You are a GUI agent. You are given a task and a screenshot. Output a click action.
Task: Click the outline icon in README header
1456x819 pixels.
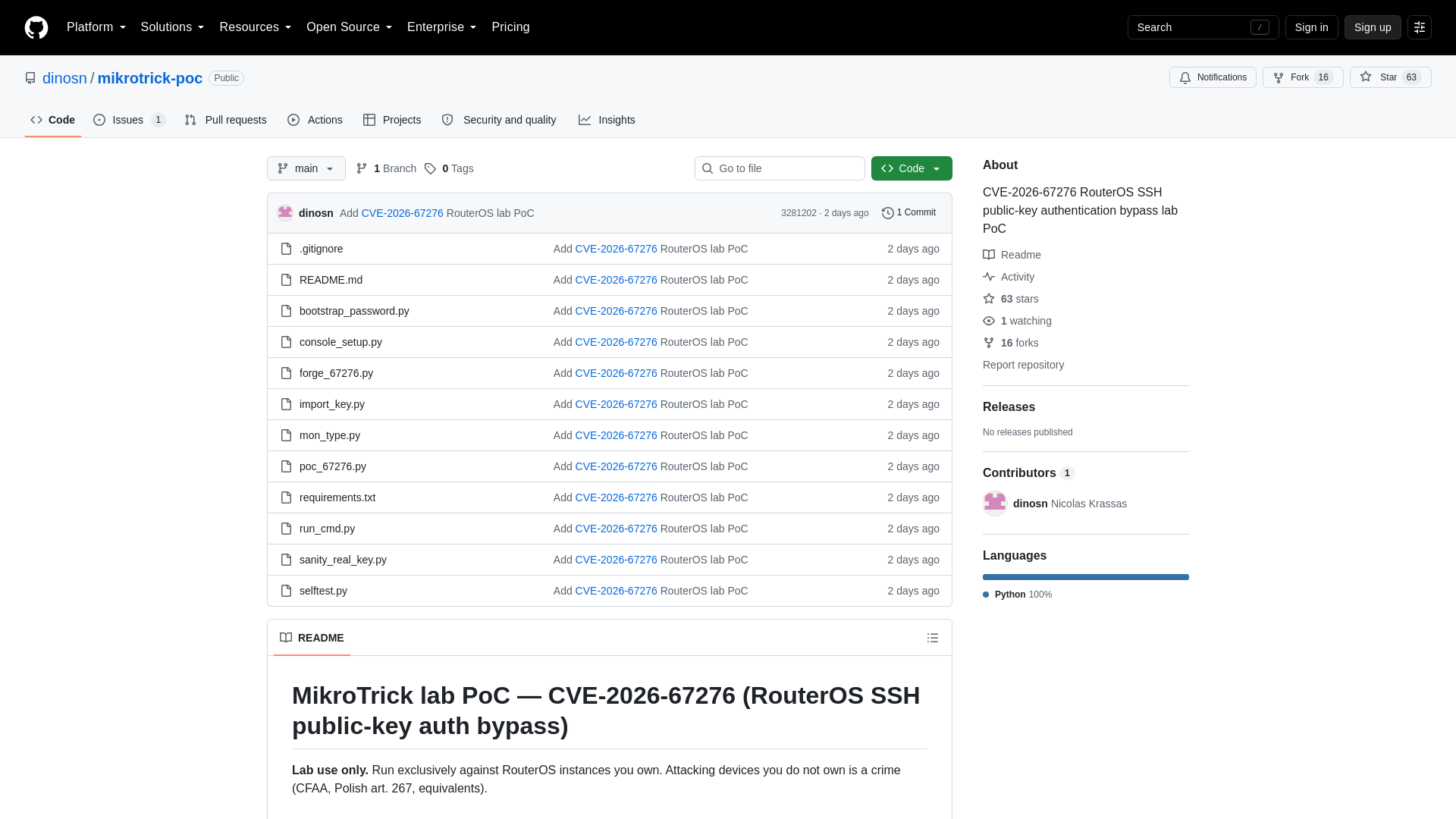click(933, 638)
